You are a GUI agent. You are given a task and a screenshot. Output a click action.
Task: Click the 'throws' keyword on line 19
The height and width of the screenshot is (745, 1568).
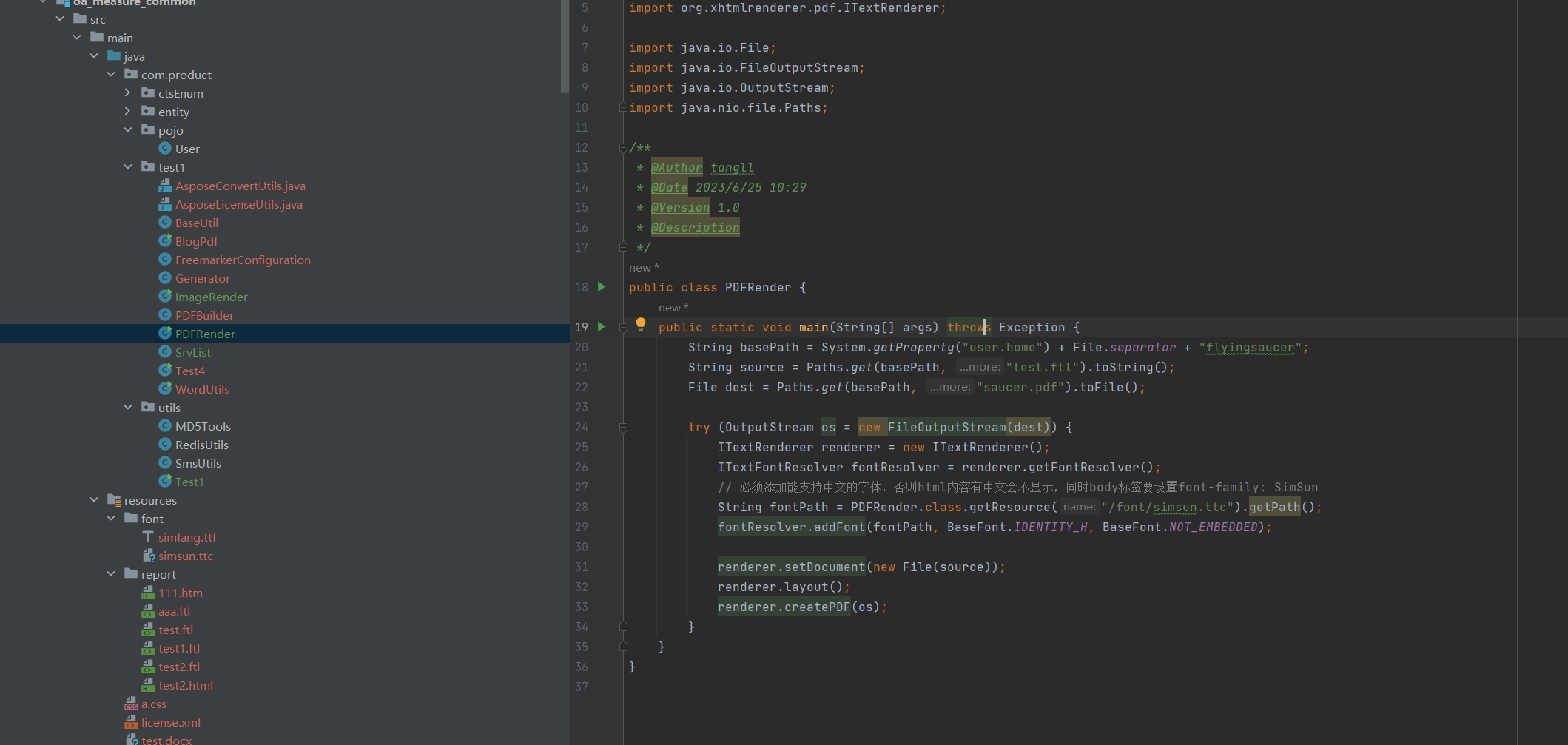[969, 327]
